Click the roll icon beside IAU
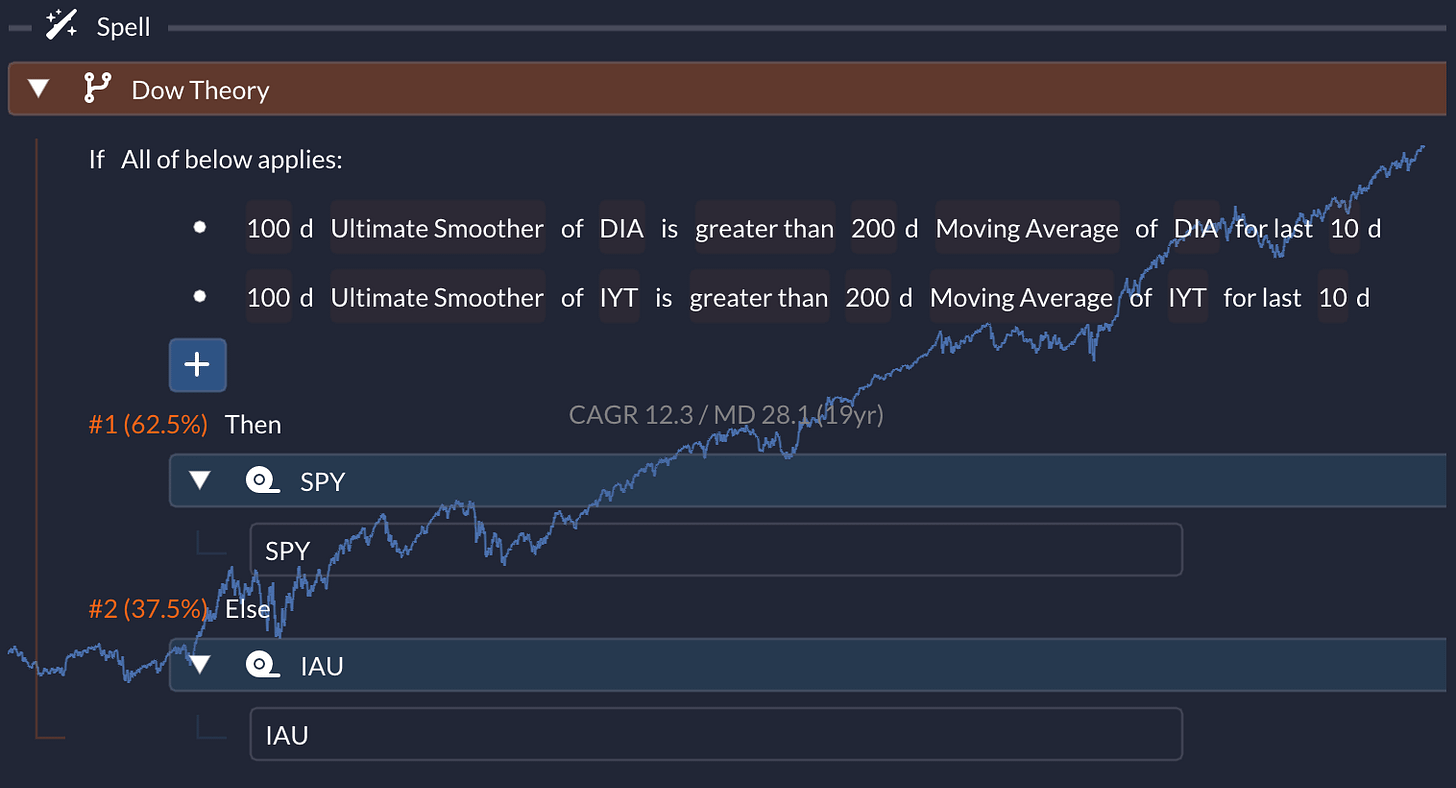The height and width of the screenshot is (788, 1456). coord(262,665)
